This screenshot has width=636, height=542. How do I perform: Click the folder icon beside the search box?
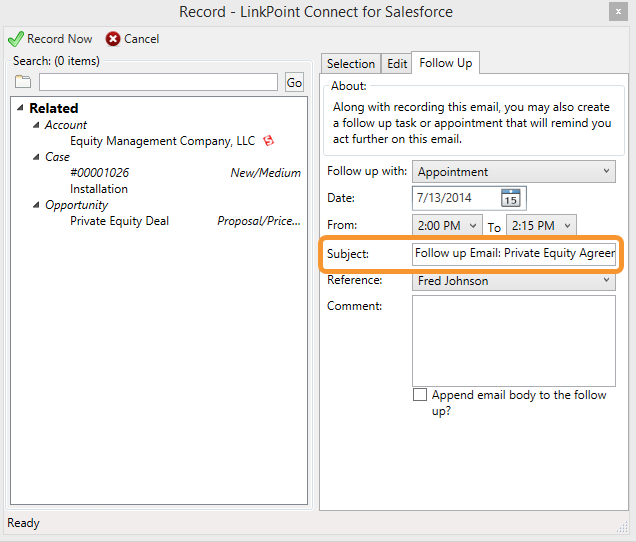(23, 82)
